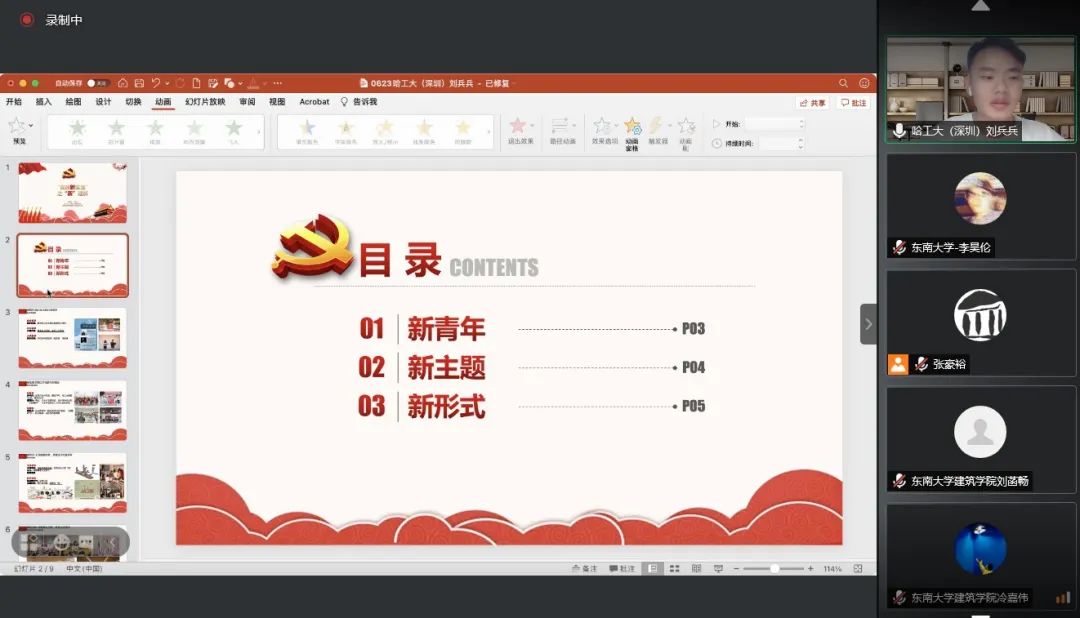
Task: Expand the side panel chevron arrow
Action: pyautogui.click(x=868, y=324)
